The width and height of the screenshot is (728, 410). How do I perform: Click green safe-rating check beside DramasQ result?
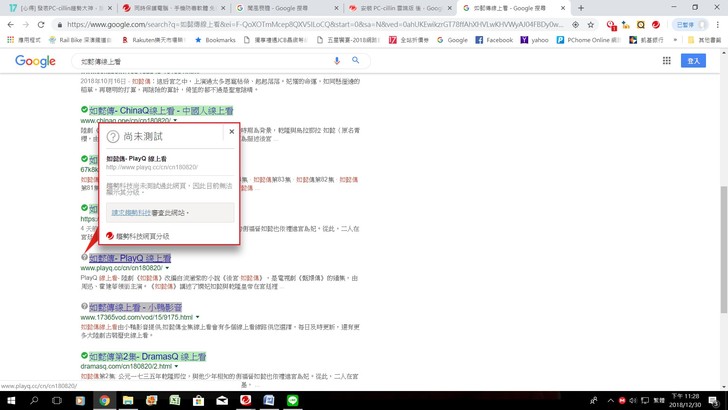84,355
